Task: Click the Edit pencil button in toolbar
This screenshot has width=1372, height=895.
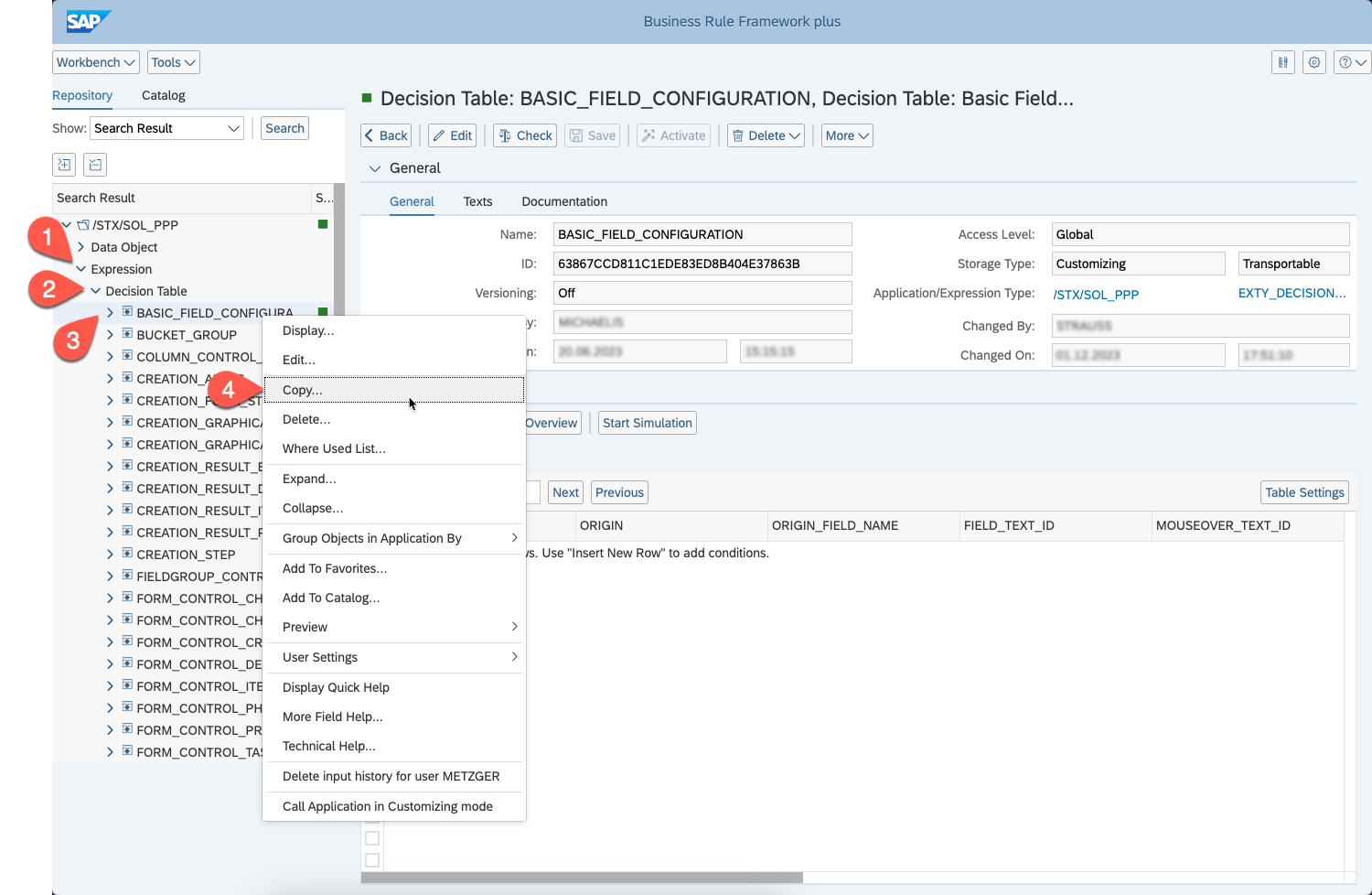Action: (452, 135)
